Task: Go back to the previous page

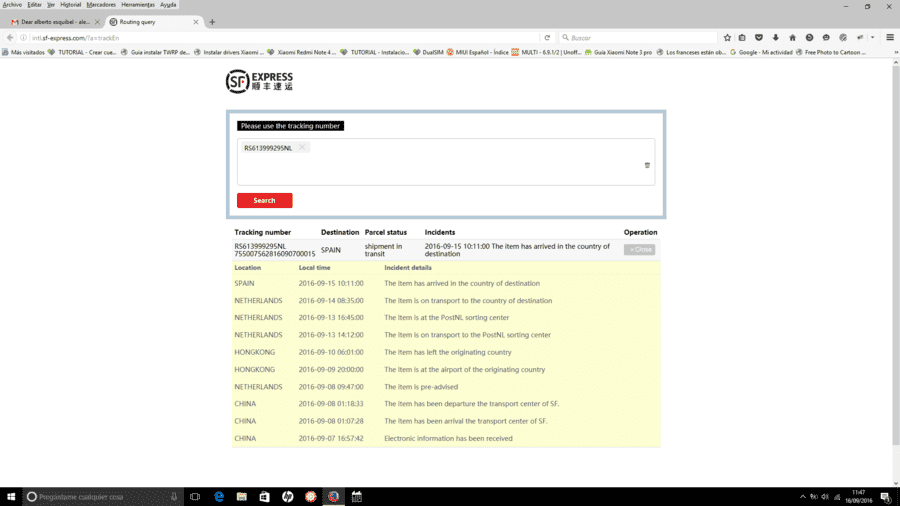Action: (10, 38)
